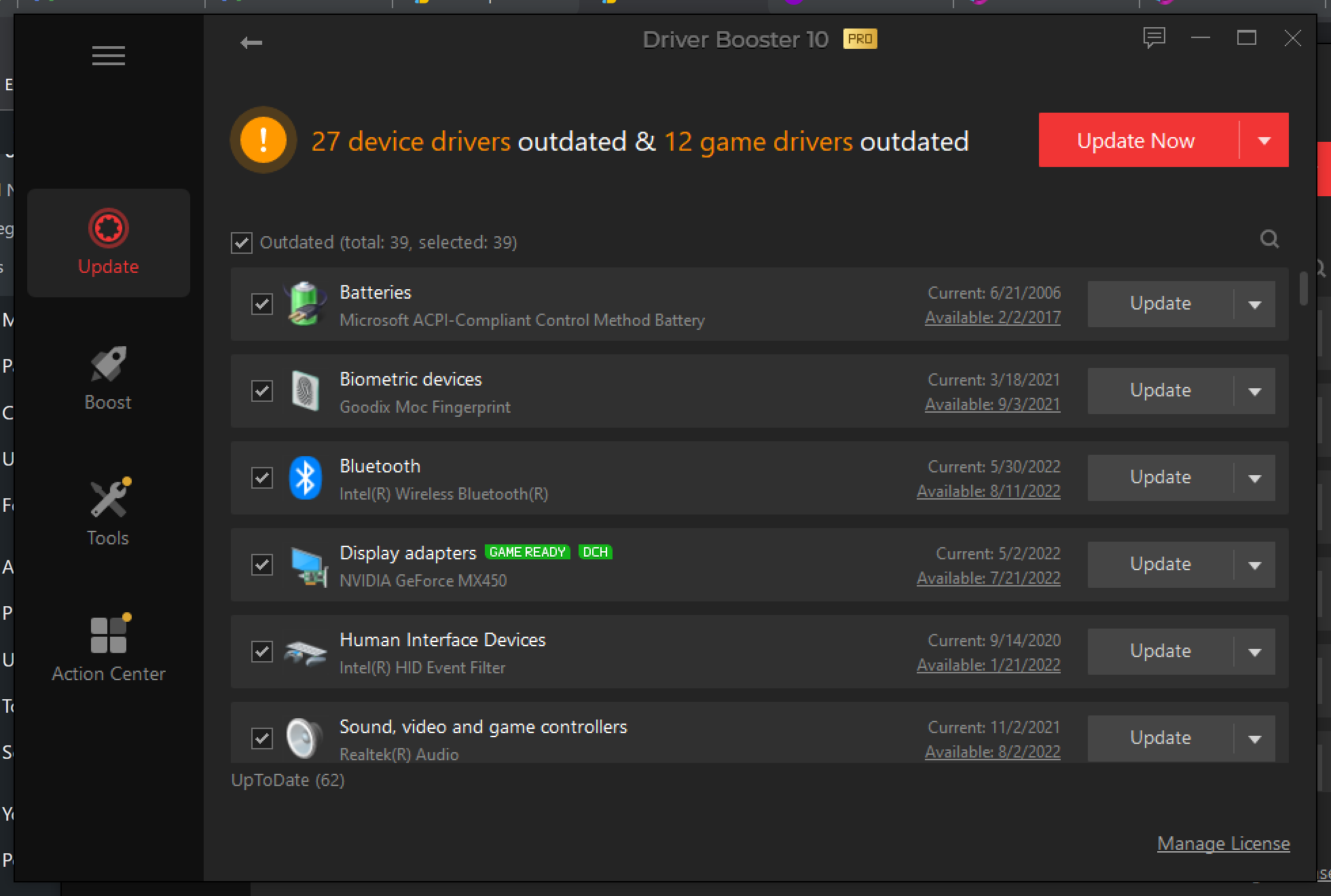Click the Display adapters driver icon
This screenshot has width=1331, height=896.
(x=307, y=565)
